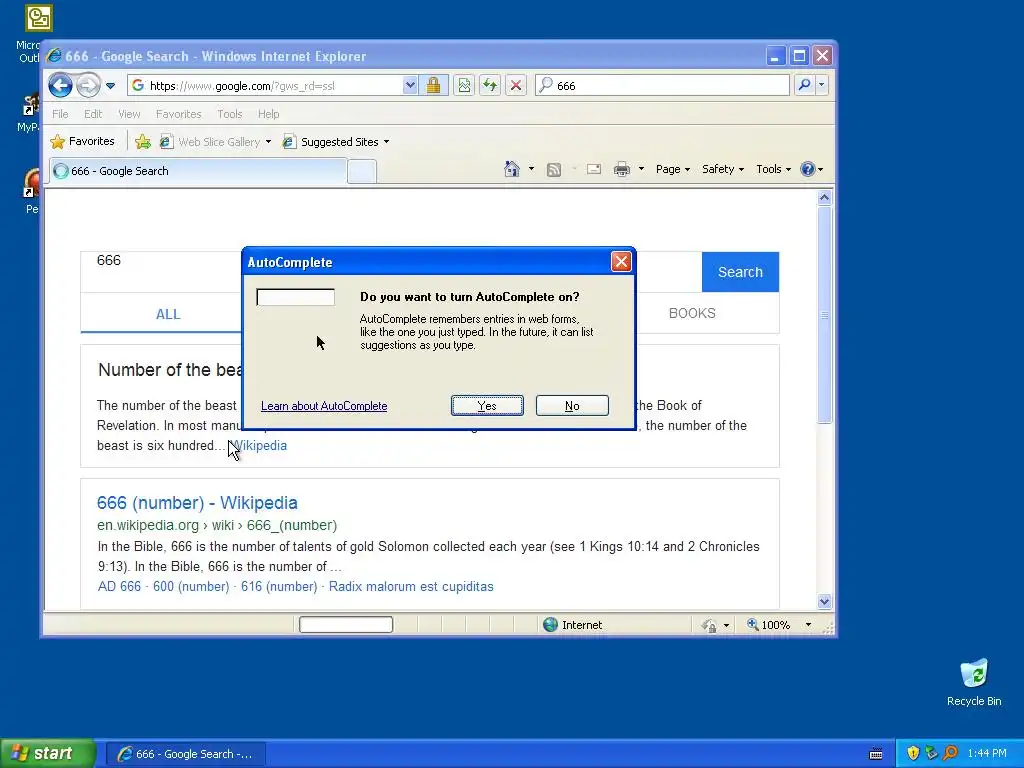This screenshot has width=1024, height=768.
Task: Click the Help question mark icon
Action: [808, 169]
